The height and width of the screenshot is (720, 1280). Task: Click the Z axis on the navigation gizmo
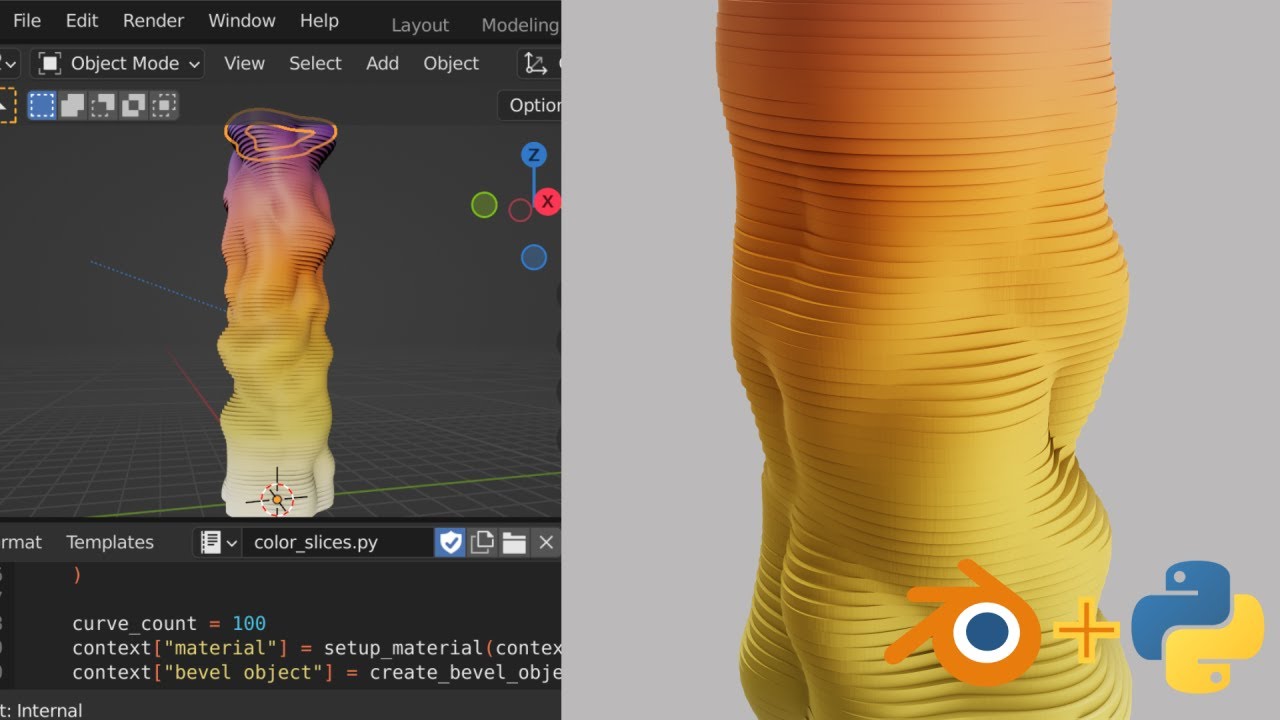point(533,155)
